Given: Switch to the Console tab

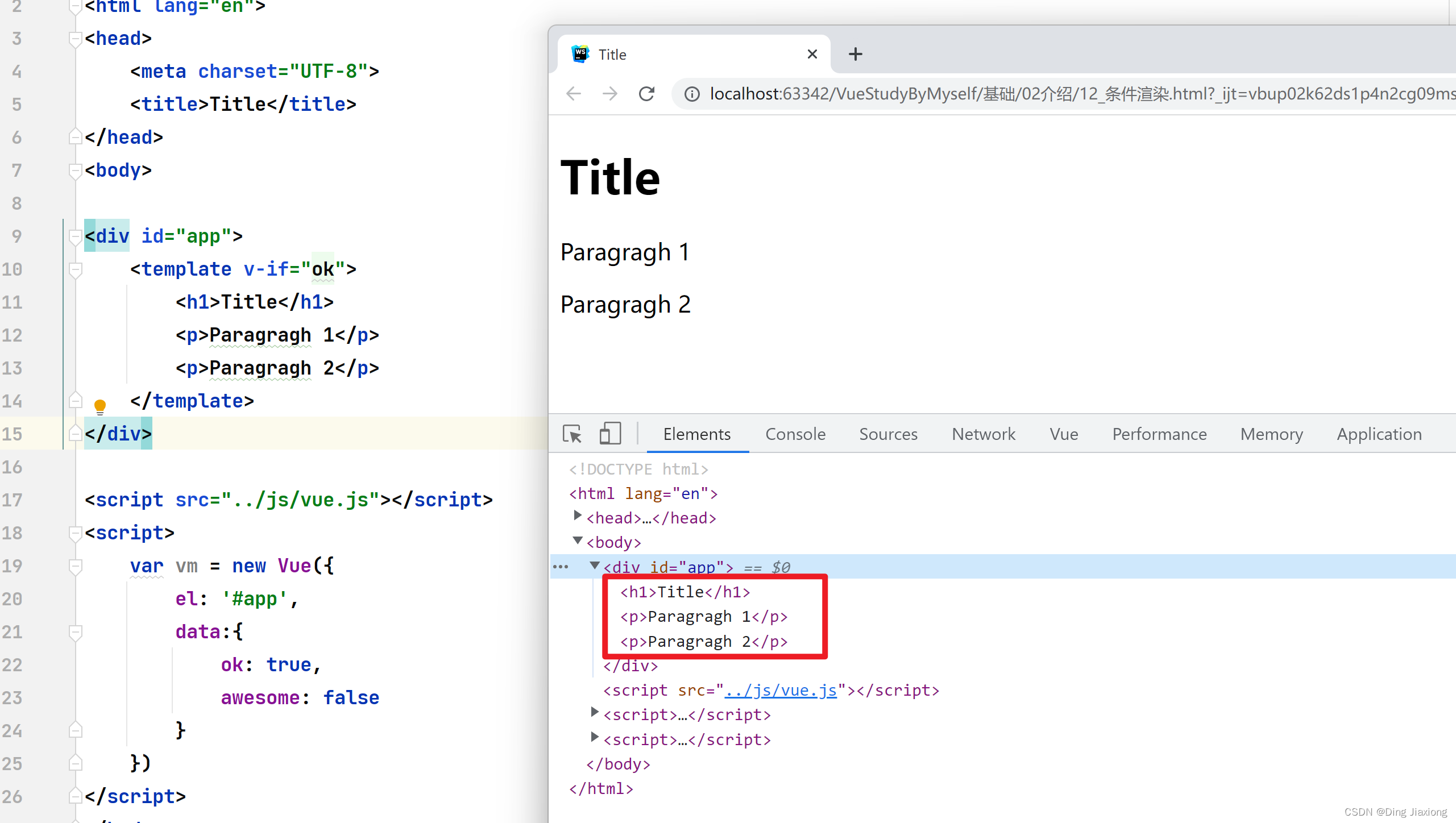Looking at the screenshot, I should pos(795,435).
